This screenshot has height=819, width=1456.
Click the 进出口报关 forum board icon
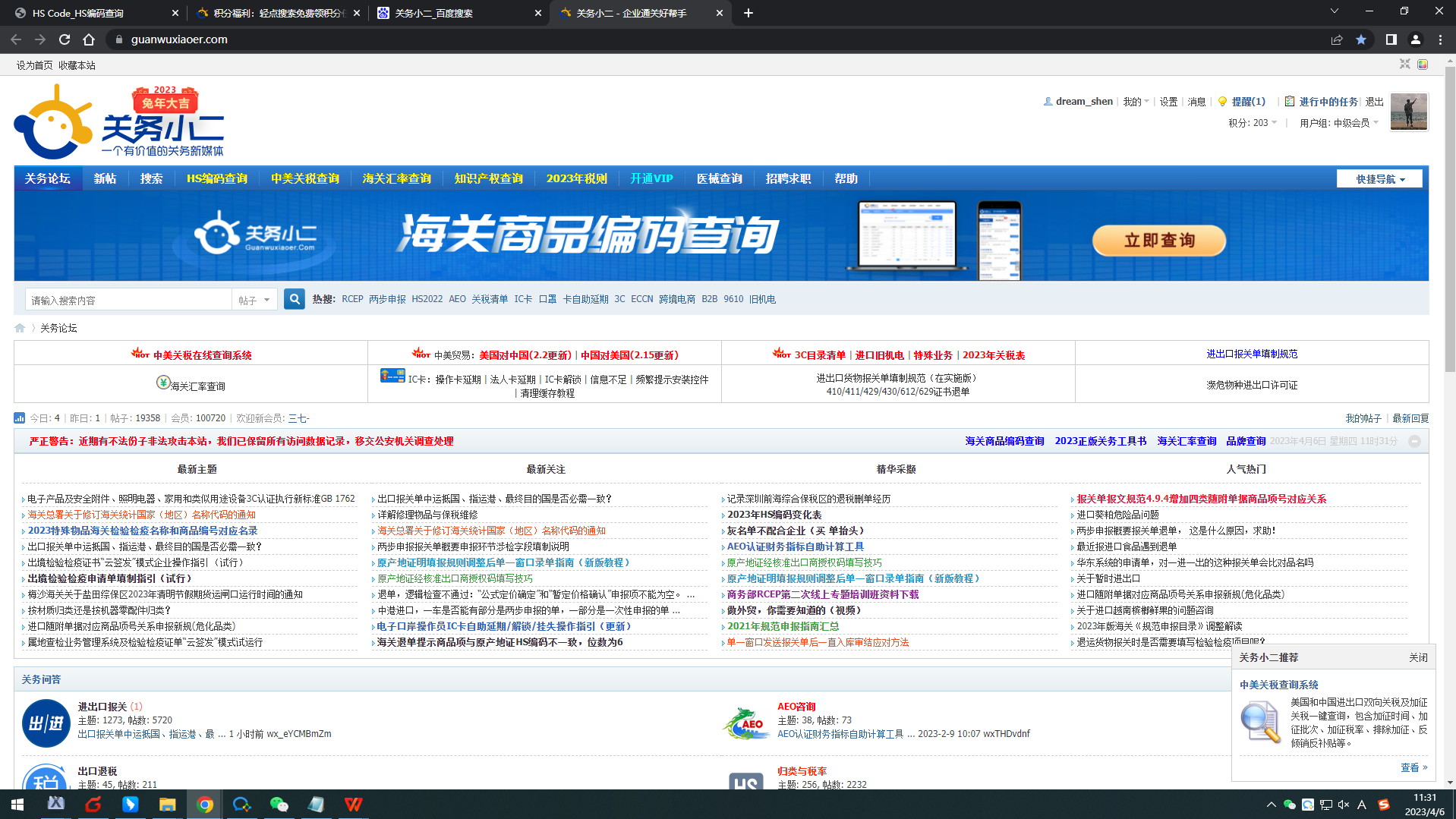pyautogui.click(x=46, y=723)
